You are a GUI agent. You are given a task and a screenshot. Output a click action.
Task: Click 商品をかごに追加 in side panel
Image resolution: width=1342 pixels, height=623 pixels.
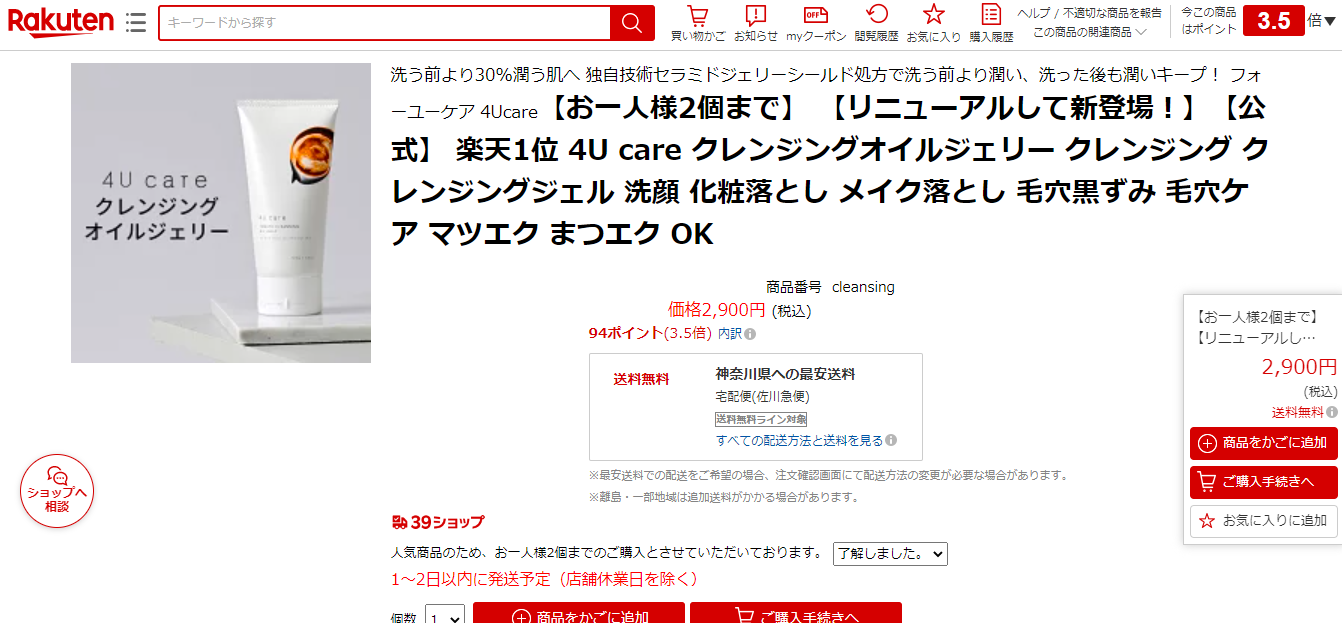(x=1263, y=443)
